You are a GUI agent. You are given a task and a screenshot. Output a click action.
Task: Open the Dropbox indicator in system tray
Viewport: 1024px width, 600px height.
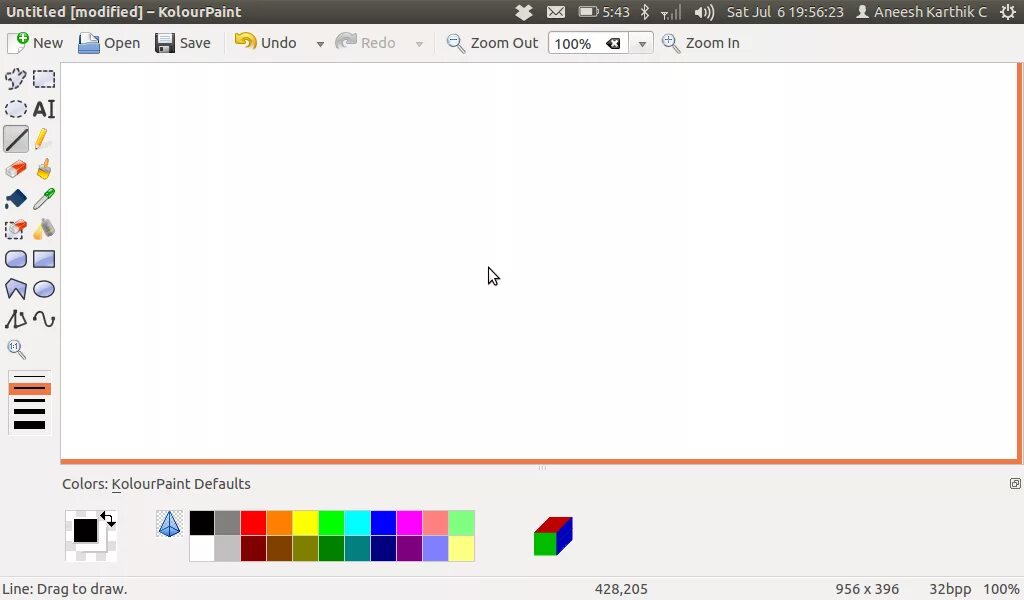(x=524, y=12)
